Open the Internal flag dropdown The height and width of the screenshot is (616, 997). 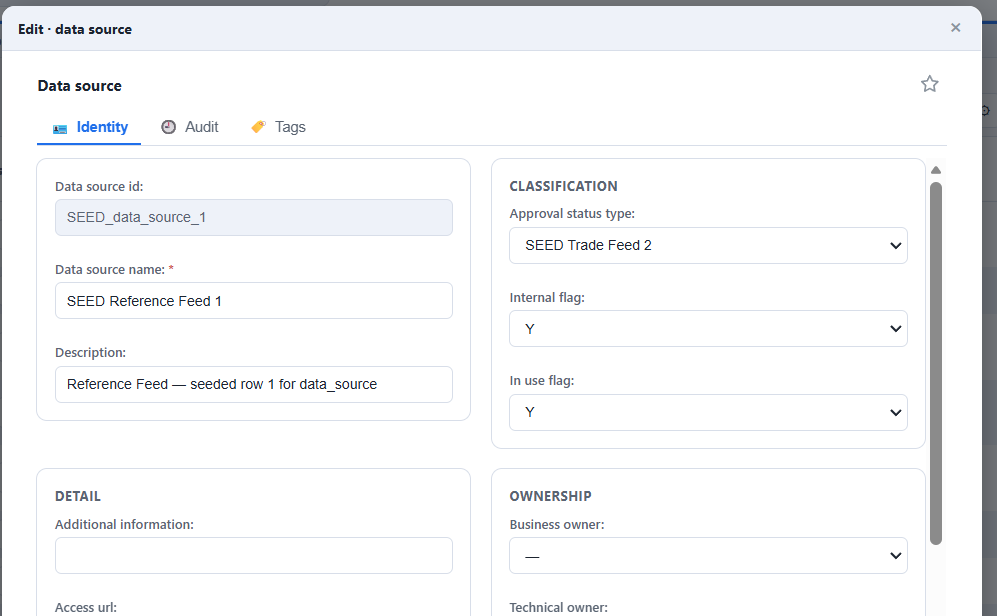click(708, 329)
